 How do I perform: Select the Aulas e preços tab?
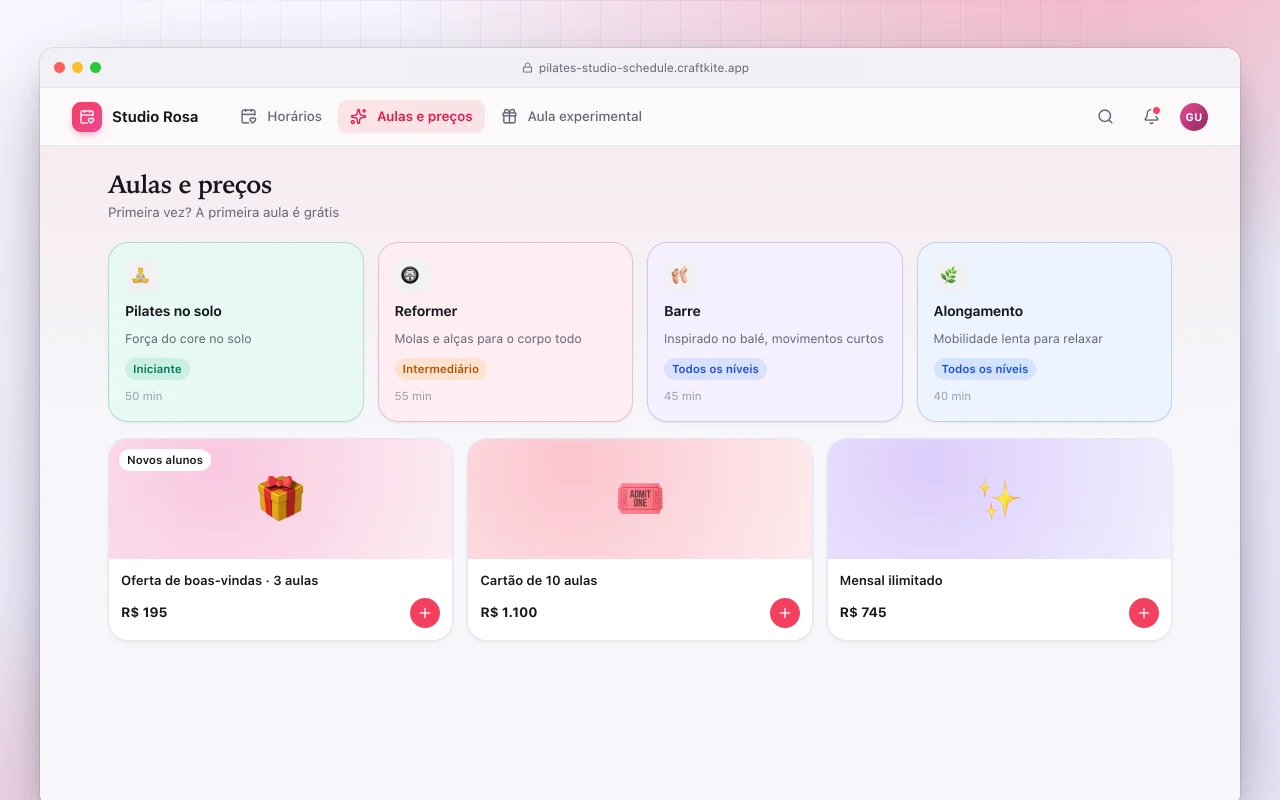point(411,117)
